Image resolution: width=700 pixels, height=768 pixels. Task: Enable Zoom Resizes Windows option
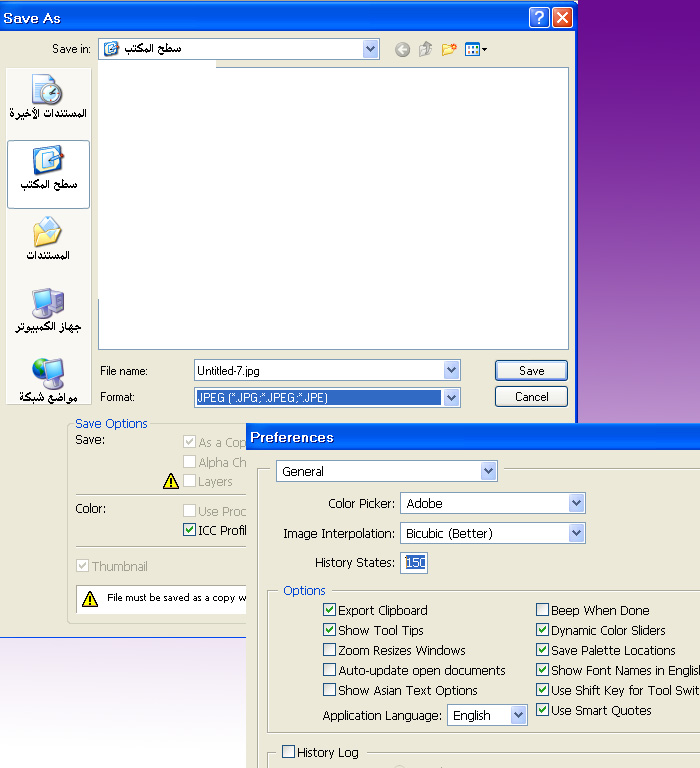click(330, 650)
